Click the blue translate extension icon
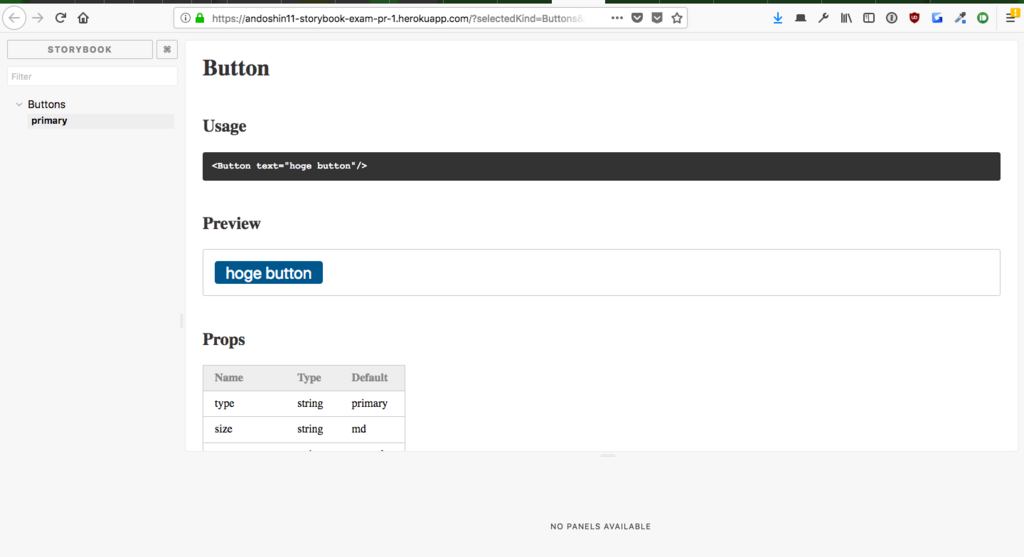This screenshot has height=557, width=1024. 937,18
